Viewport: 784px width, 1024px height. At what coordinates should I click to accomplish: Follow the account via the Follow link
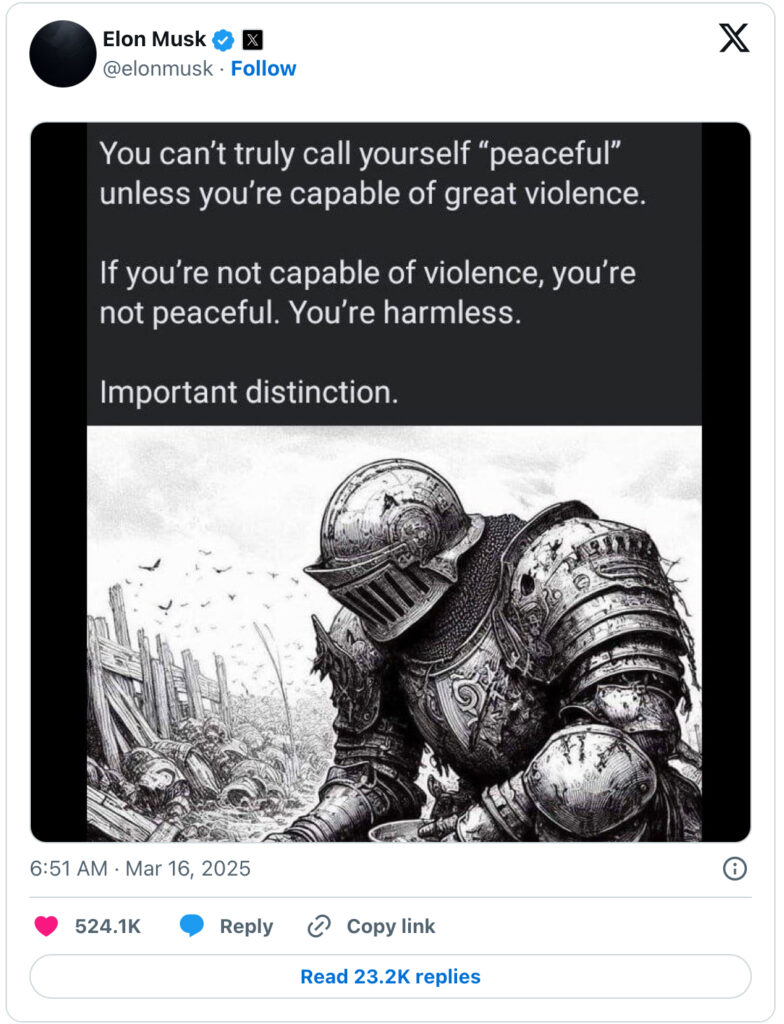(264, 69)
